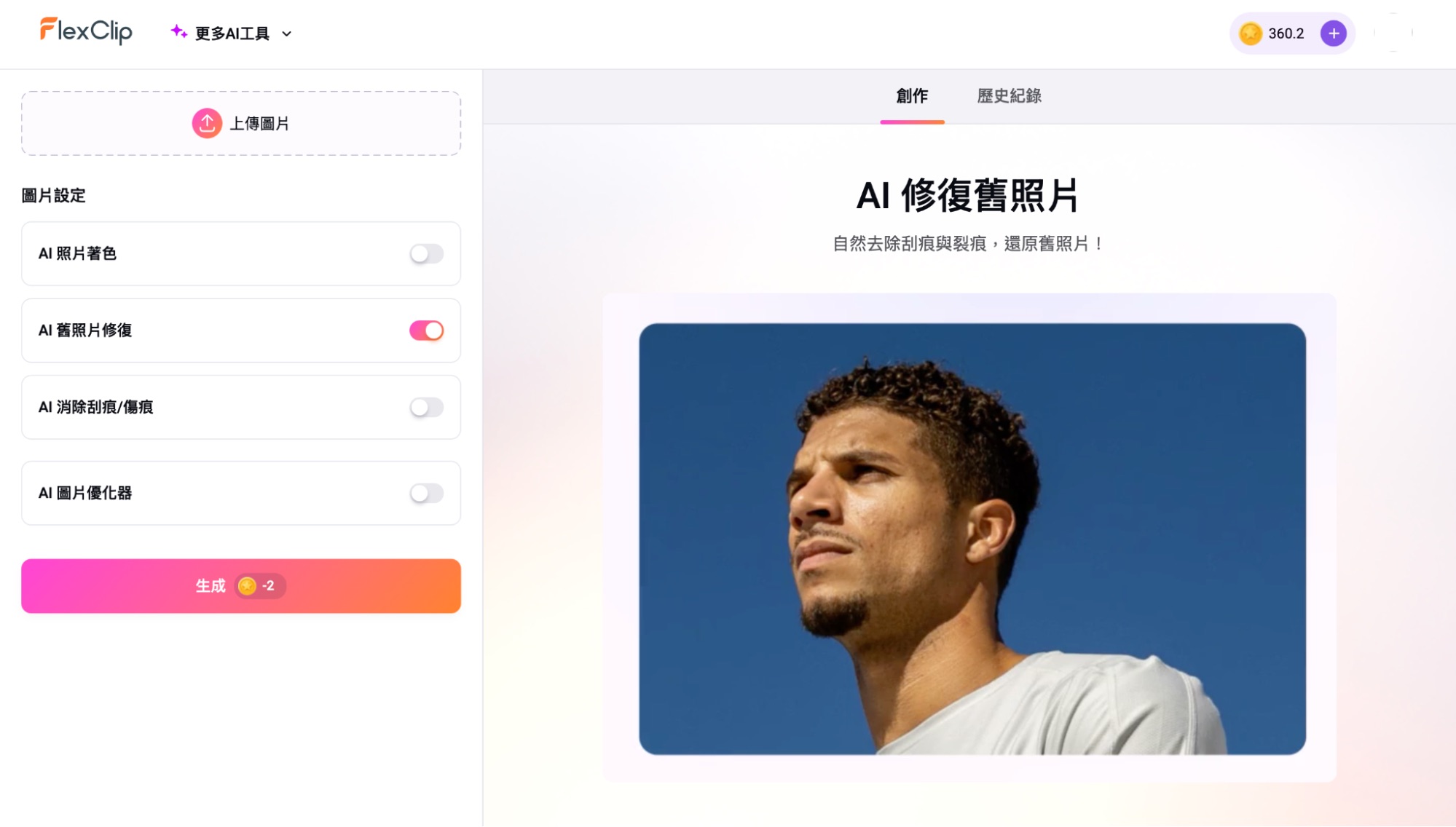Open the 更多AI工具 menu label

232,33
